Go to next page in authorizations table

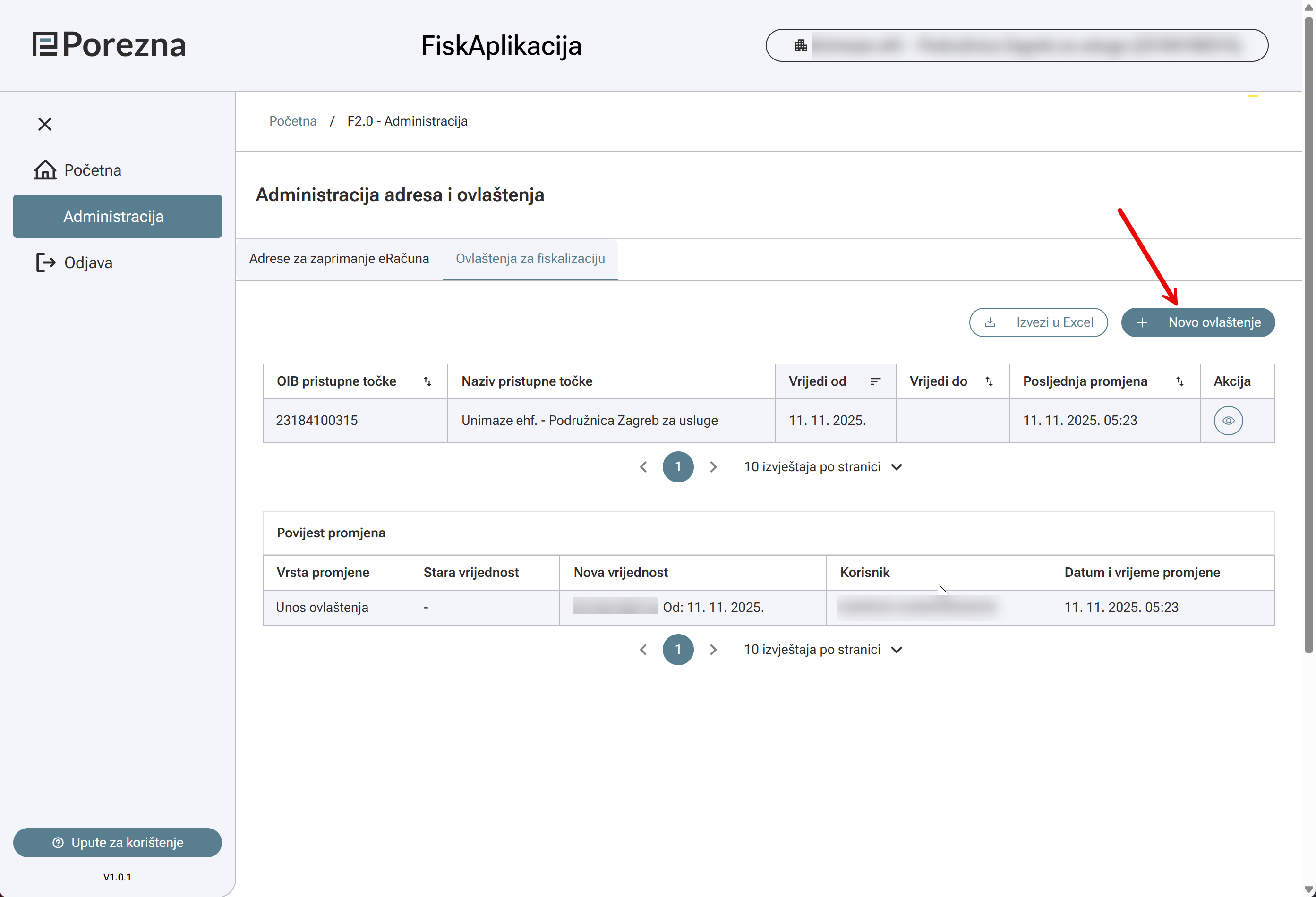[713, 467]
